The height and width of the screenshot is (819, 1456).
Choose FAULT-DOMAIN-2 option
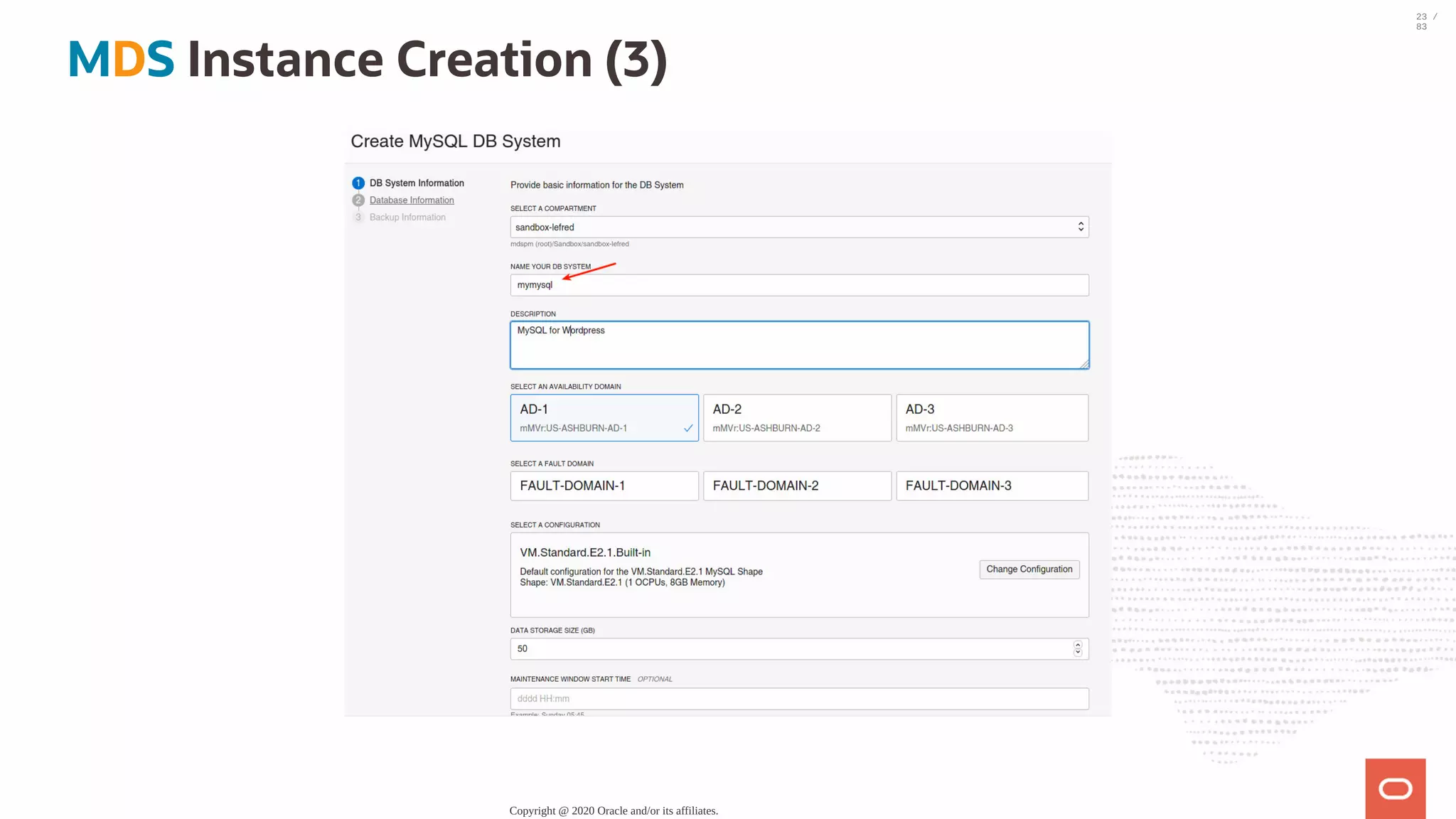pos(797,486)
